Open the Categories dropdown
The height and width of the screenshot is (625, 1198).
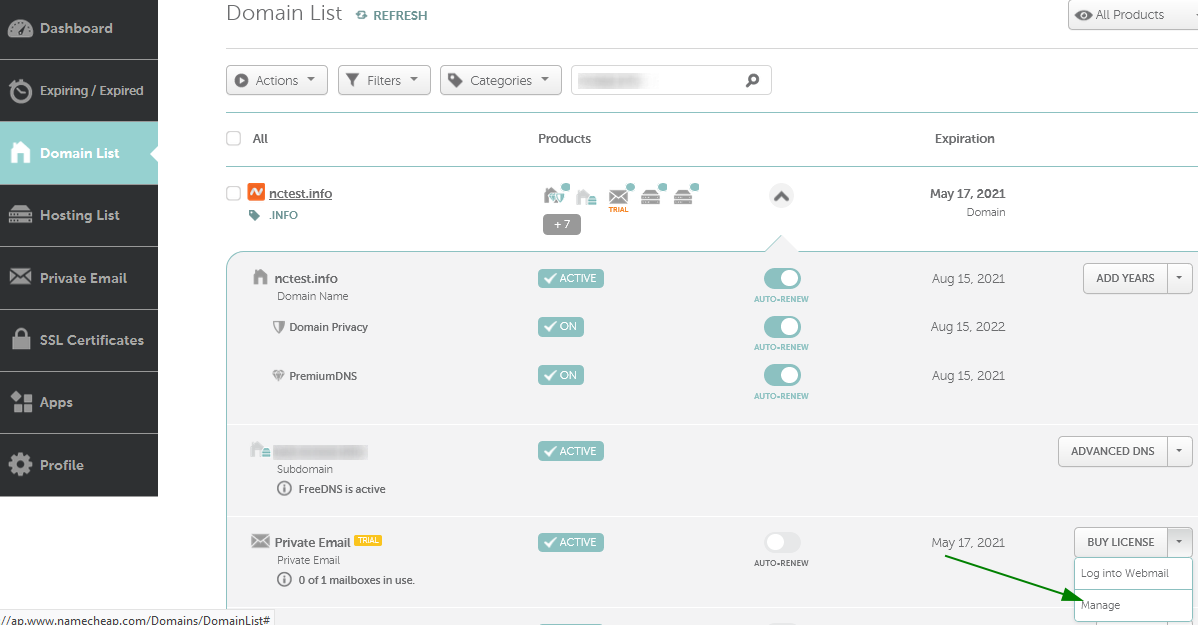[x=500, y=80]
